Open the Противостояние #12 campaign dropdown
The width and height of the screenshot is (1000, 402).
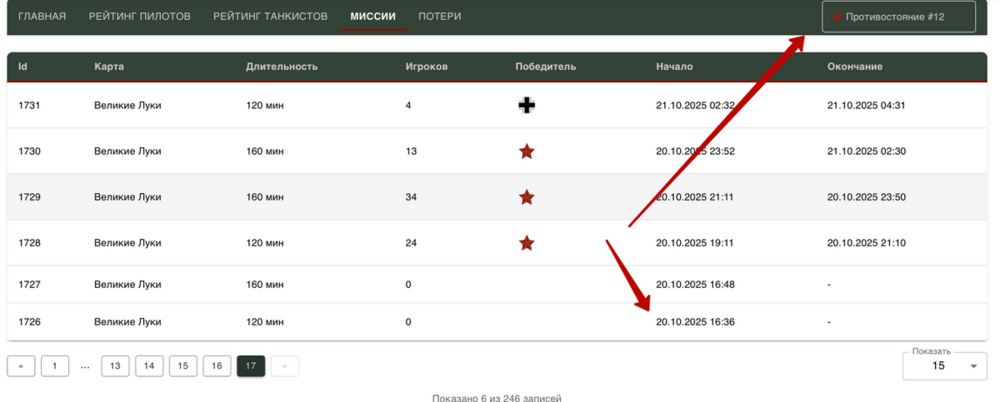898,17
